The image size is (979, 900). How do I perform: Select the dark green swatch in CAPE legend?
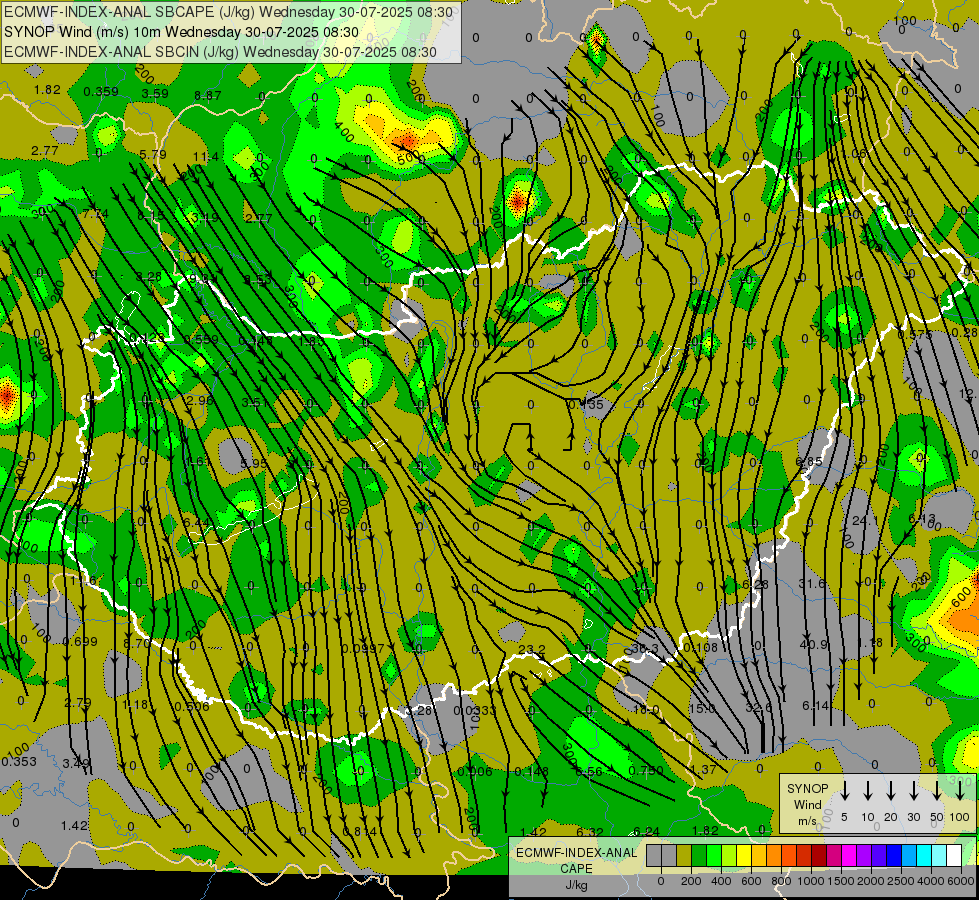coord(699,856)
